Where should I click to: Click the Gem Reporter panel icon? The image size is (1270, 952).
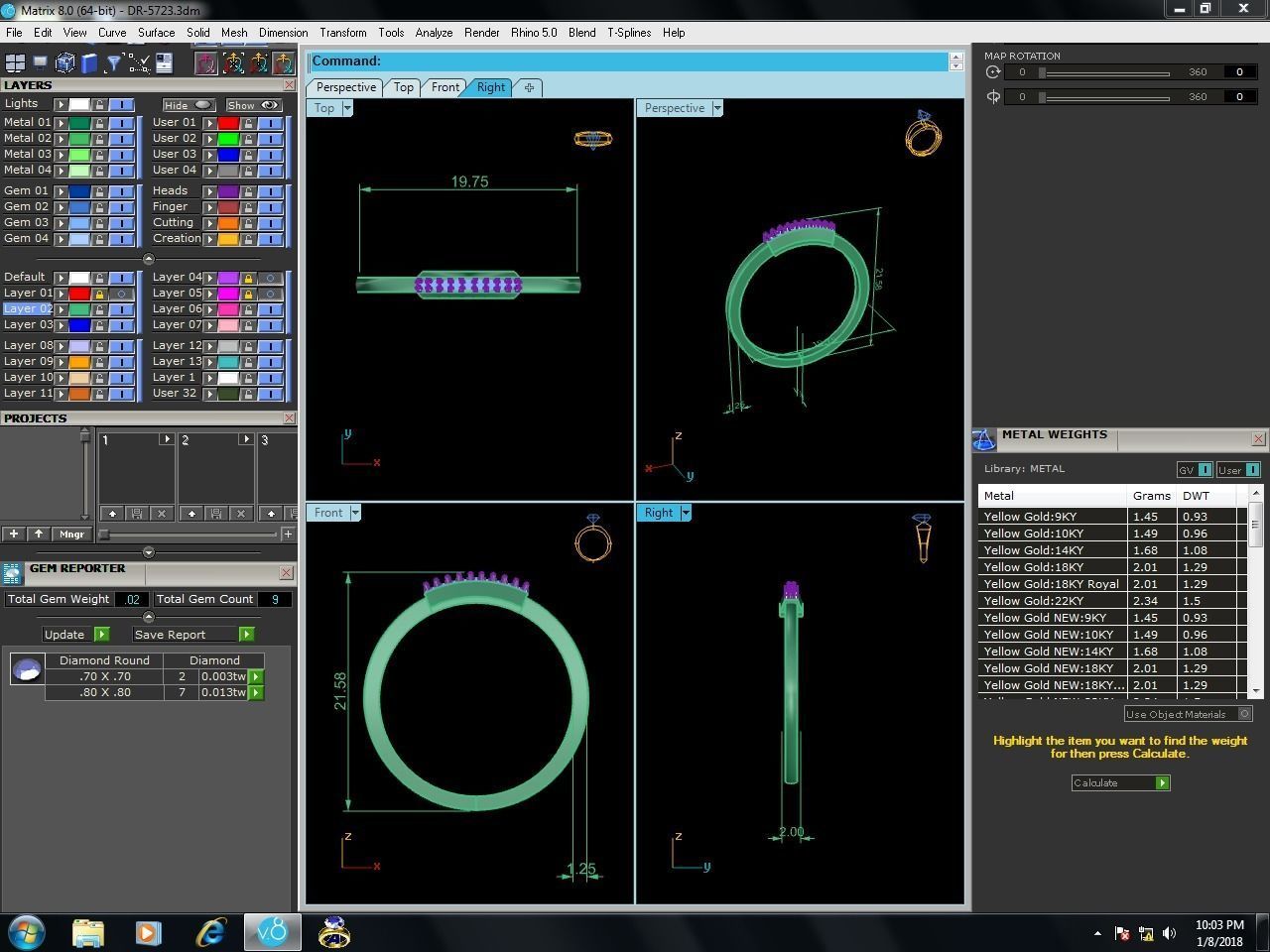[x=13, y=573]
